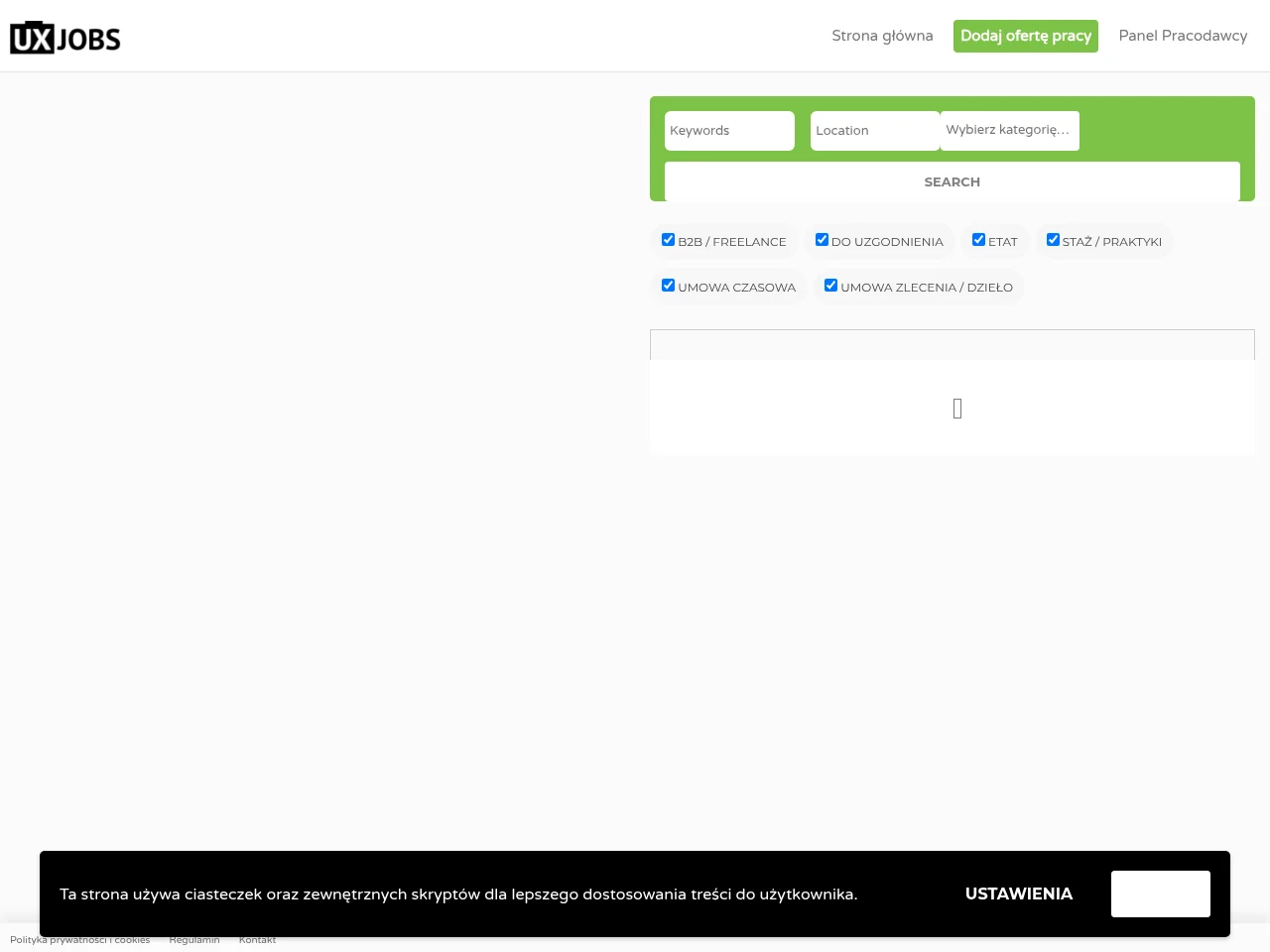Uncheck the Etat job type
The width and height of the screenshot is (1270, 952).
tap(978, 240)
